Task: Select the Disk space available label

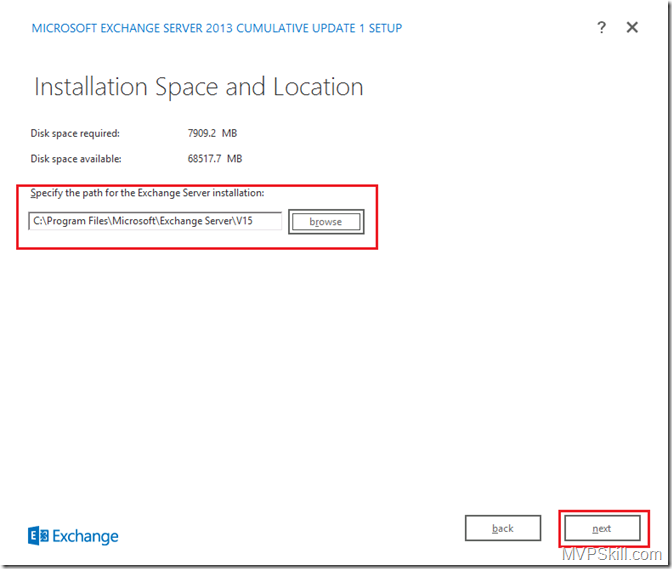Action: pos(77,158)
